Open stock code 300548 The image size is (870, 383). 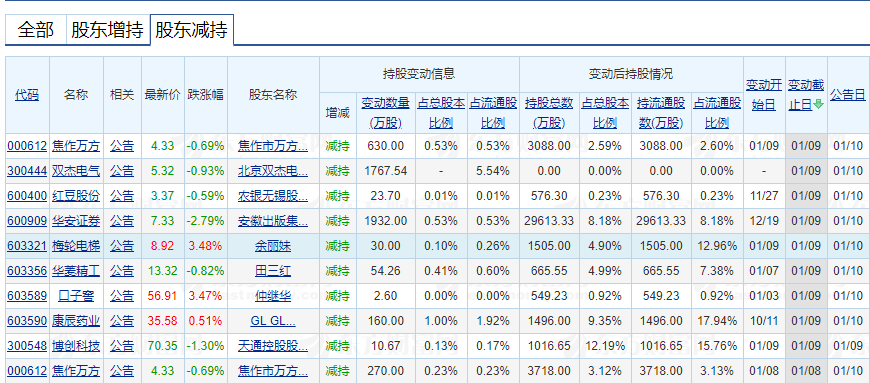[x=27, y=346]
